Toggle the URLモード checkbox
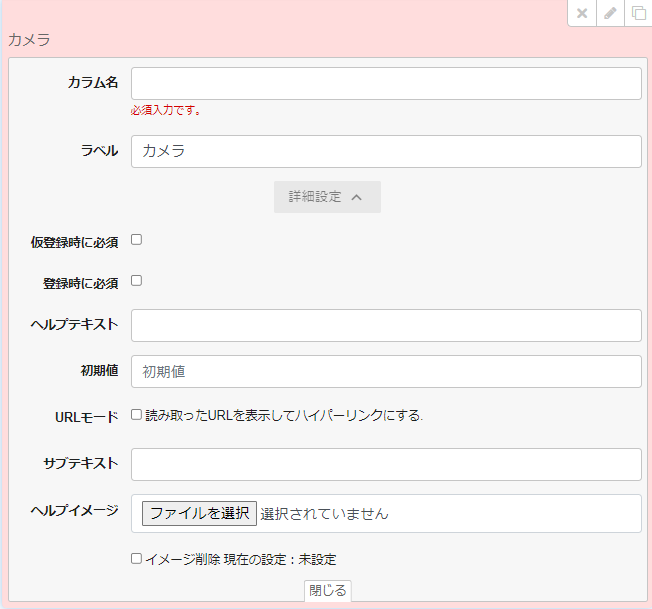This screenshot has height=609, width=652. tap(137, 415)
